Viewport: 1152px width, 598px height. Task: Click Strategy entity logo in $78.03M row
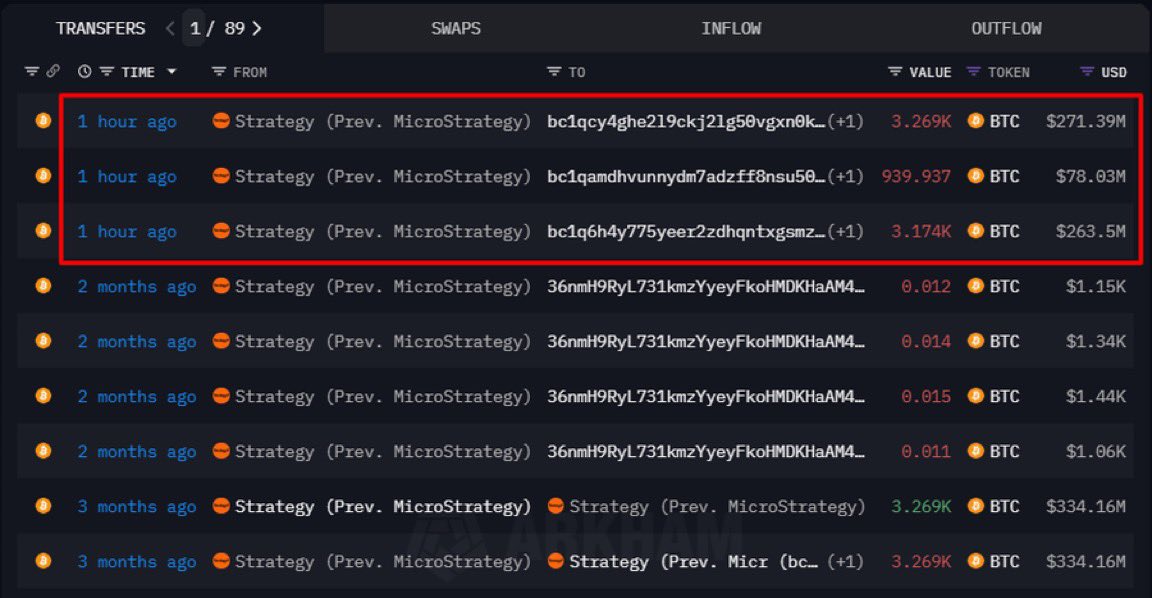[x=221, y=176]
